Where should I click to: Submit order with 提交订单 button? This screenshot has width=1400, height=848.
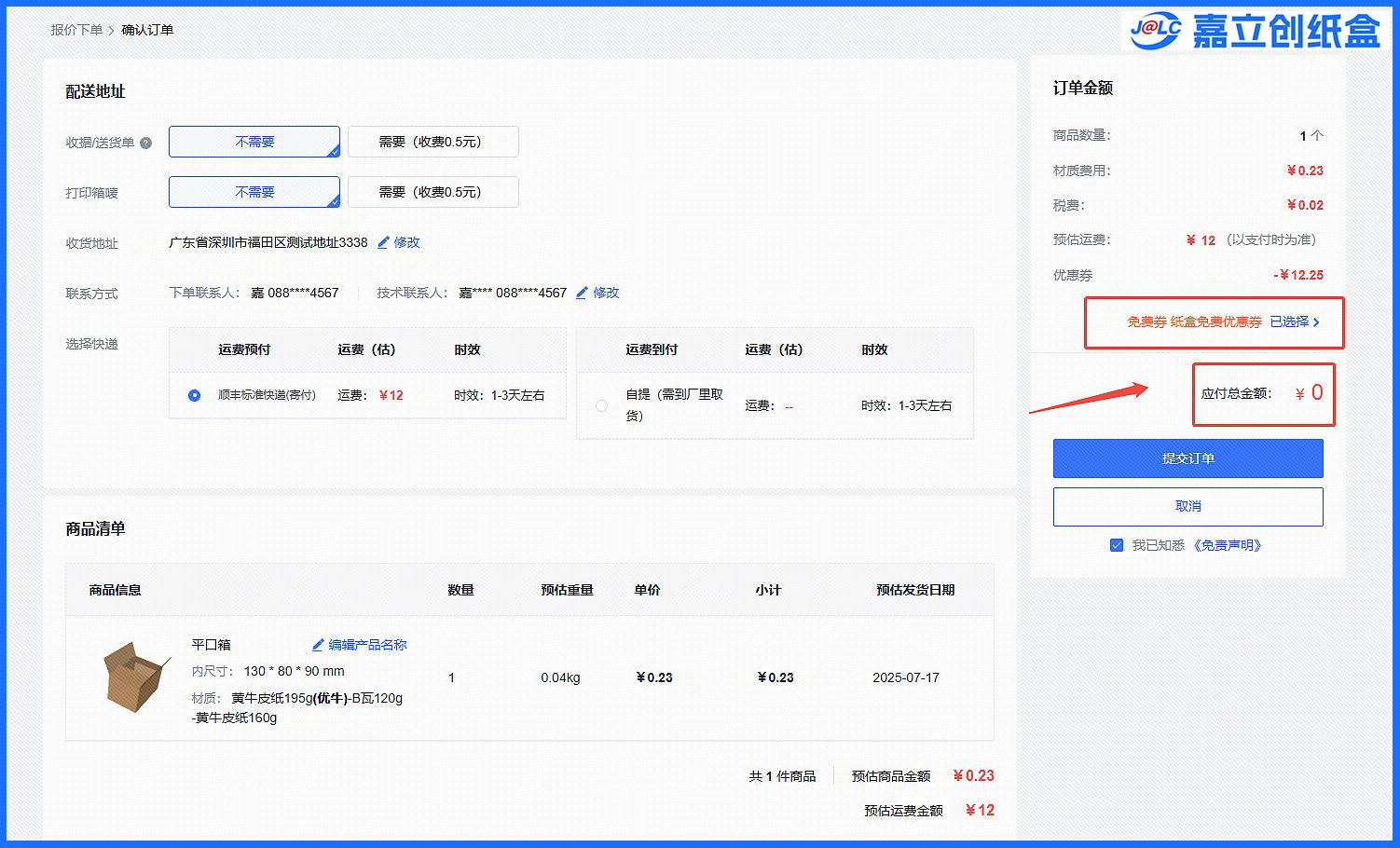(1187, 458)
